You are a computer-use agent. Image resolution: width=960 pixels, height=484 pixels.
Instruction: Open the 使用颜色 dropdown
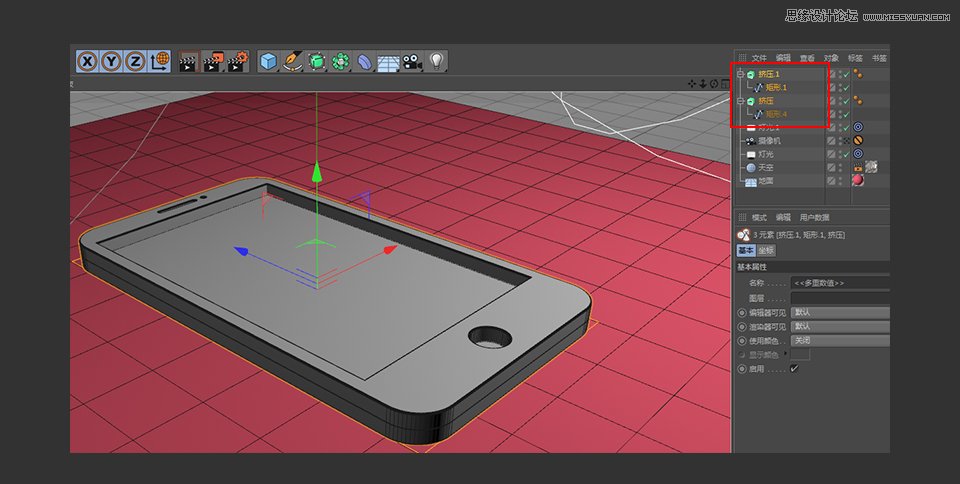click(x=840, y=341)
